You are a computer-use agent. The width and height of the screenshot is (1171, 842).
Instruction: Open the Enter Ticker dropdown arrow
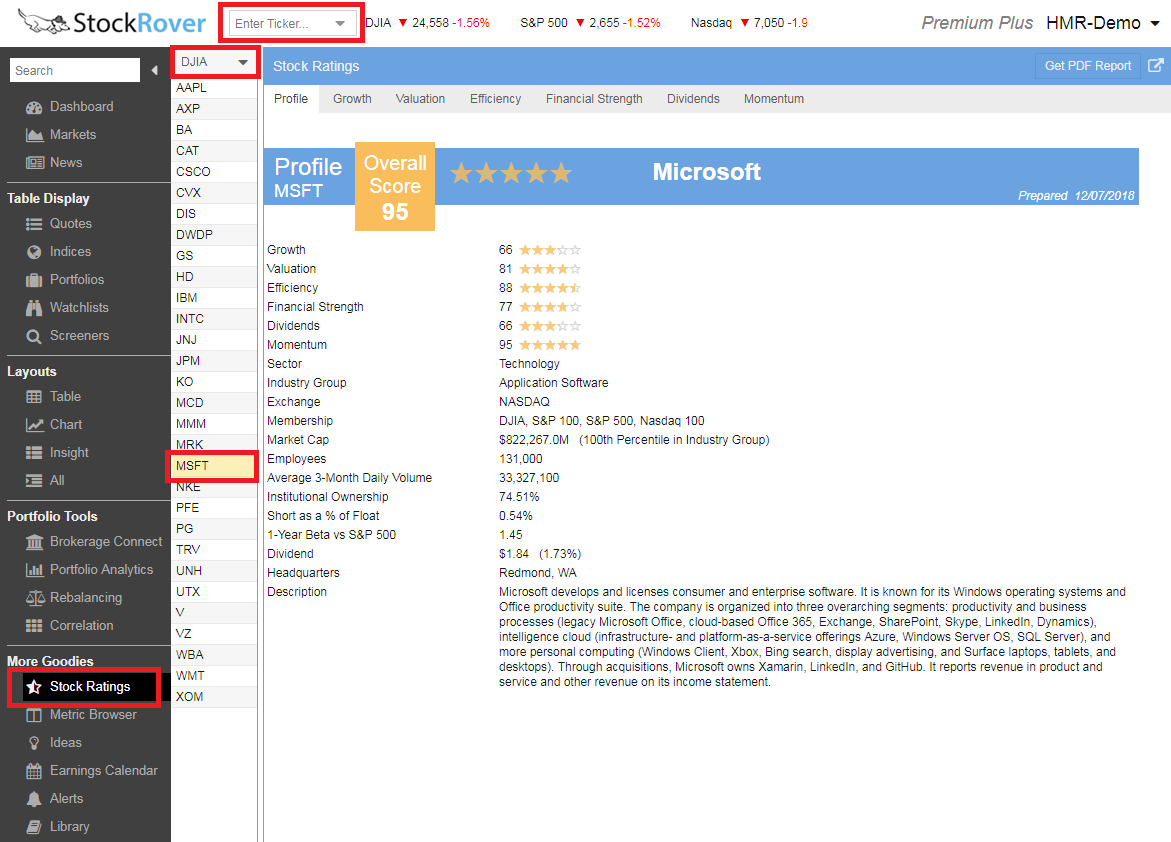click(341, 23)
